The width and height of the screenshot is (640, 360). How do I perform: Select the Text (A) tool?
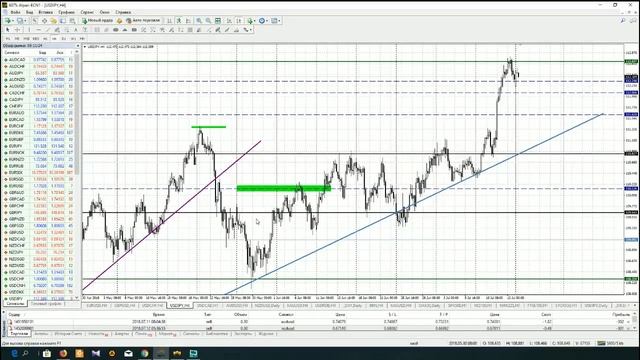pos(76,30)
